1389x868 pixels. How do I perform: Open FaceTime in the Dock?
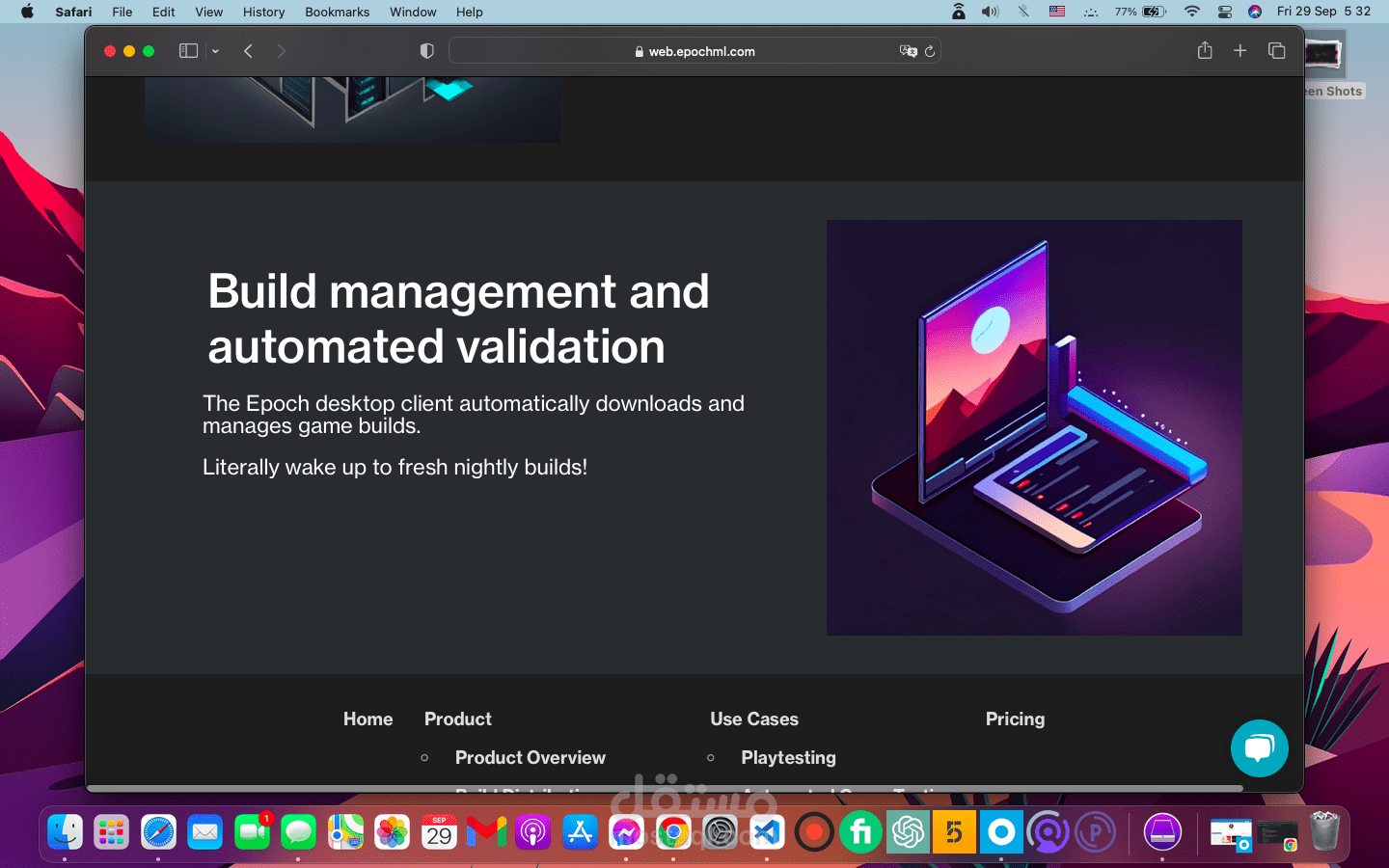pos(252,831)
